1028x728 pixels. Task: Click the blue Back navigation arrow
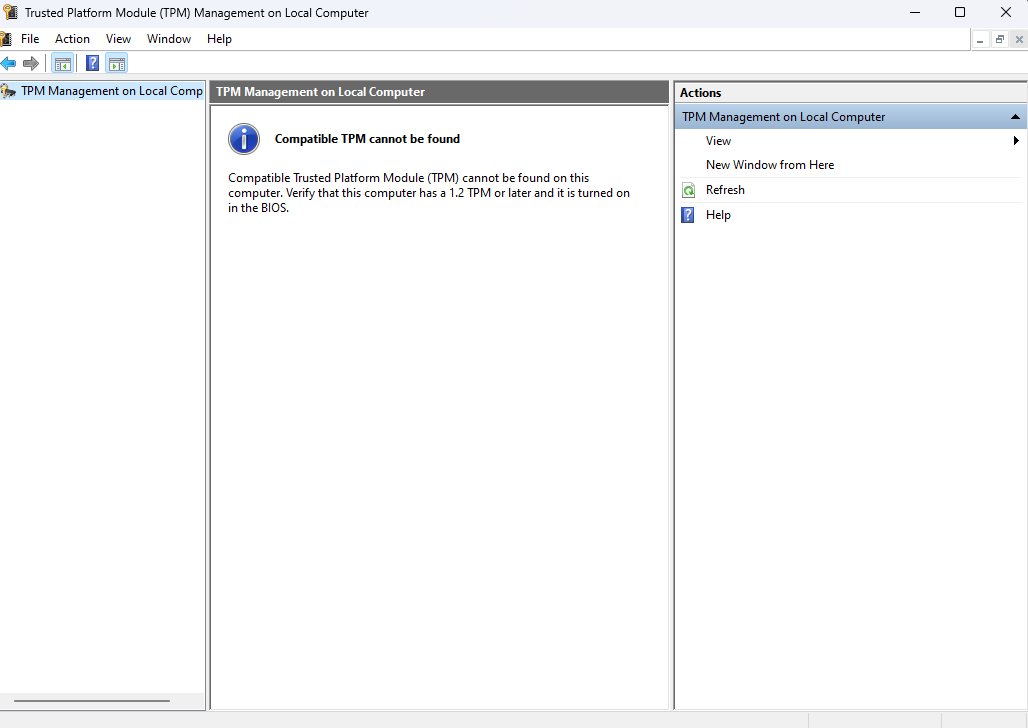[10, 63]
